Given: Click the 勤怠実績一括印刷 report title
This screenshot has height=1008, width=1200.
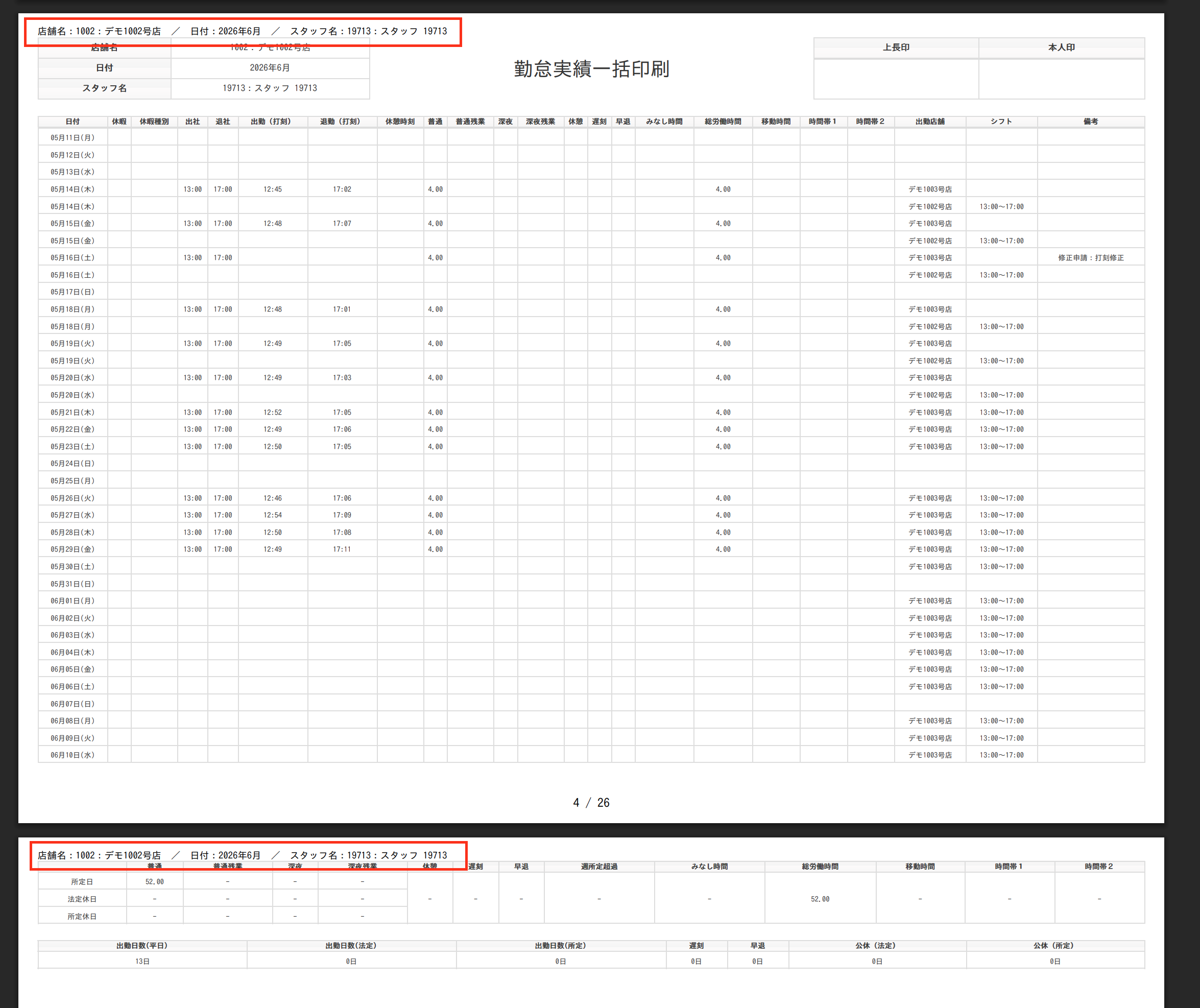Looking at the screenshot, I should (591, 69).
